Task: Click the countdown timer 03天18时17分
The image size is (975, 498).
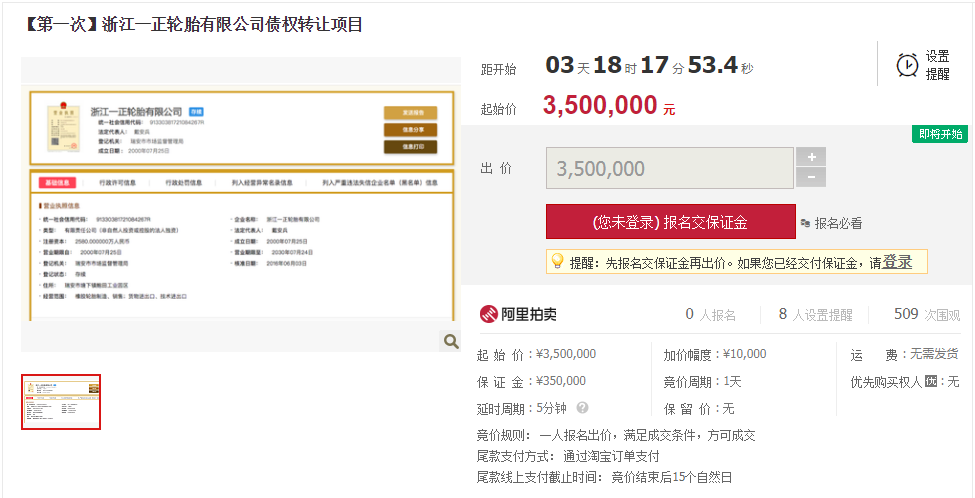Action: pos(649,65)
